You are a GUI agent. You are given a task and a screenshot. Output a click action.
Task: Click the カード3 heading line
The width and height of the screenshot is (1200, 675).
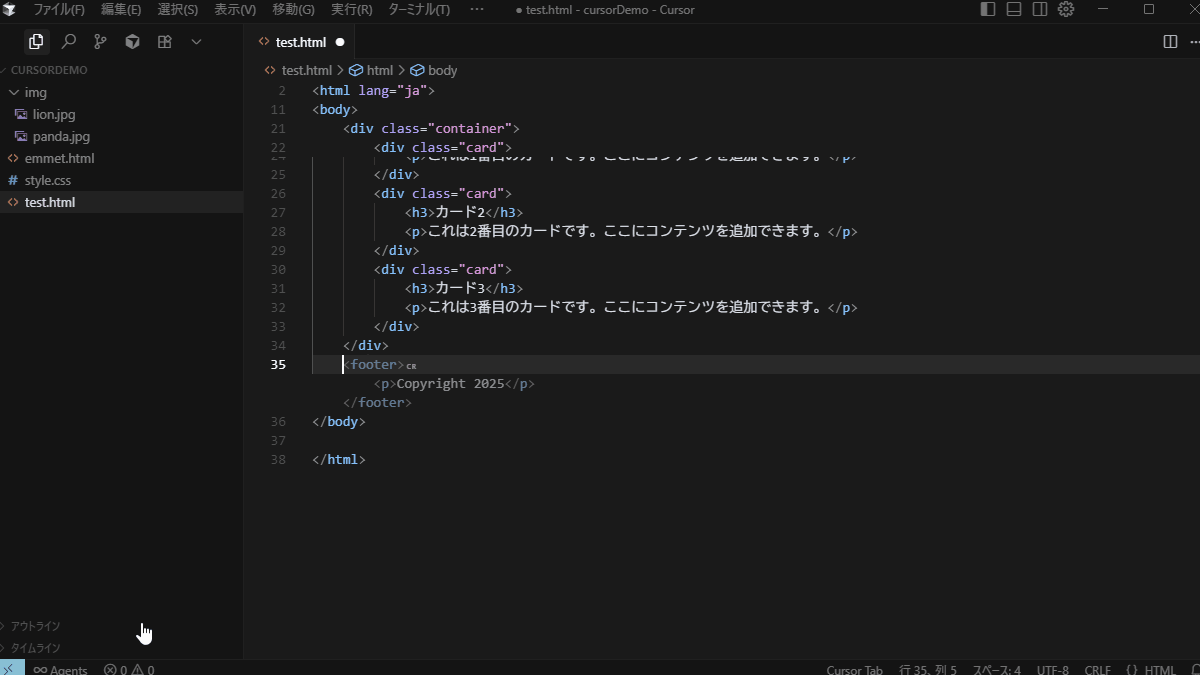tap(464, 288)
